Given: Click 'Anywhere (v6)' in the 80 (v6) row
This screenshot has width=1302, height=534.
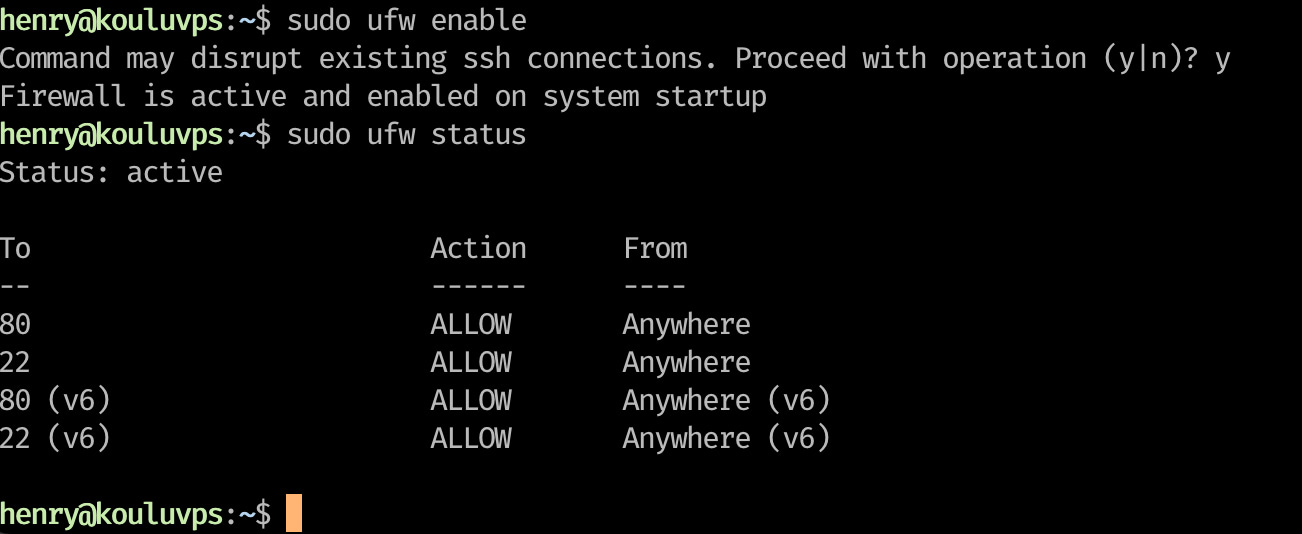Looking at the screenshot, I should pyautogui.click(x=726, y=400).
